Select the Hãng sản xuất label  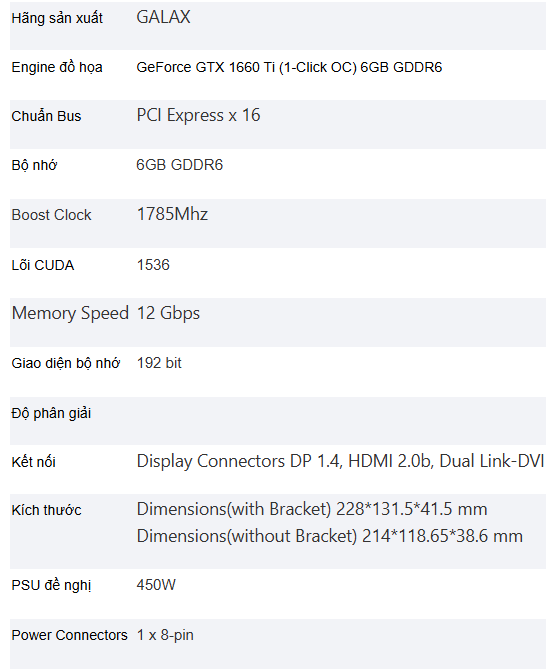57,18
